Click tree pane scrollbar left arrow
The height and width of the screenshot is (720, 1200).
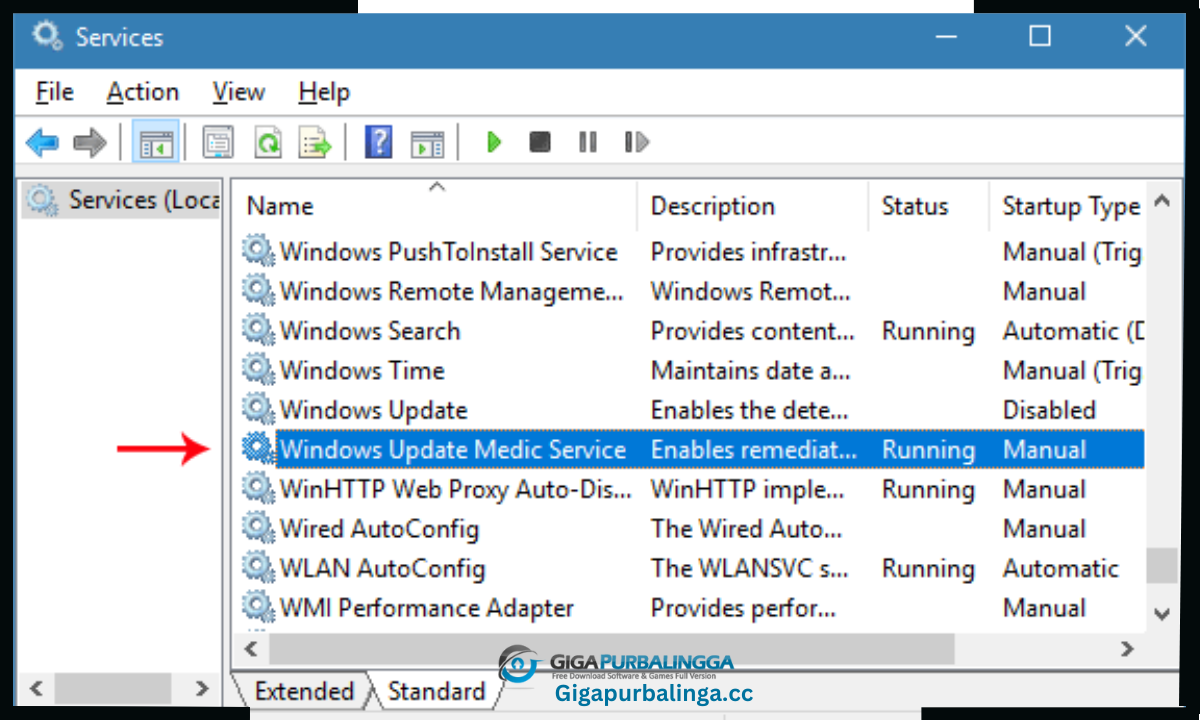pyautogui.click(x=36, y=688)
